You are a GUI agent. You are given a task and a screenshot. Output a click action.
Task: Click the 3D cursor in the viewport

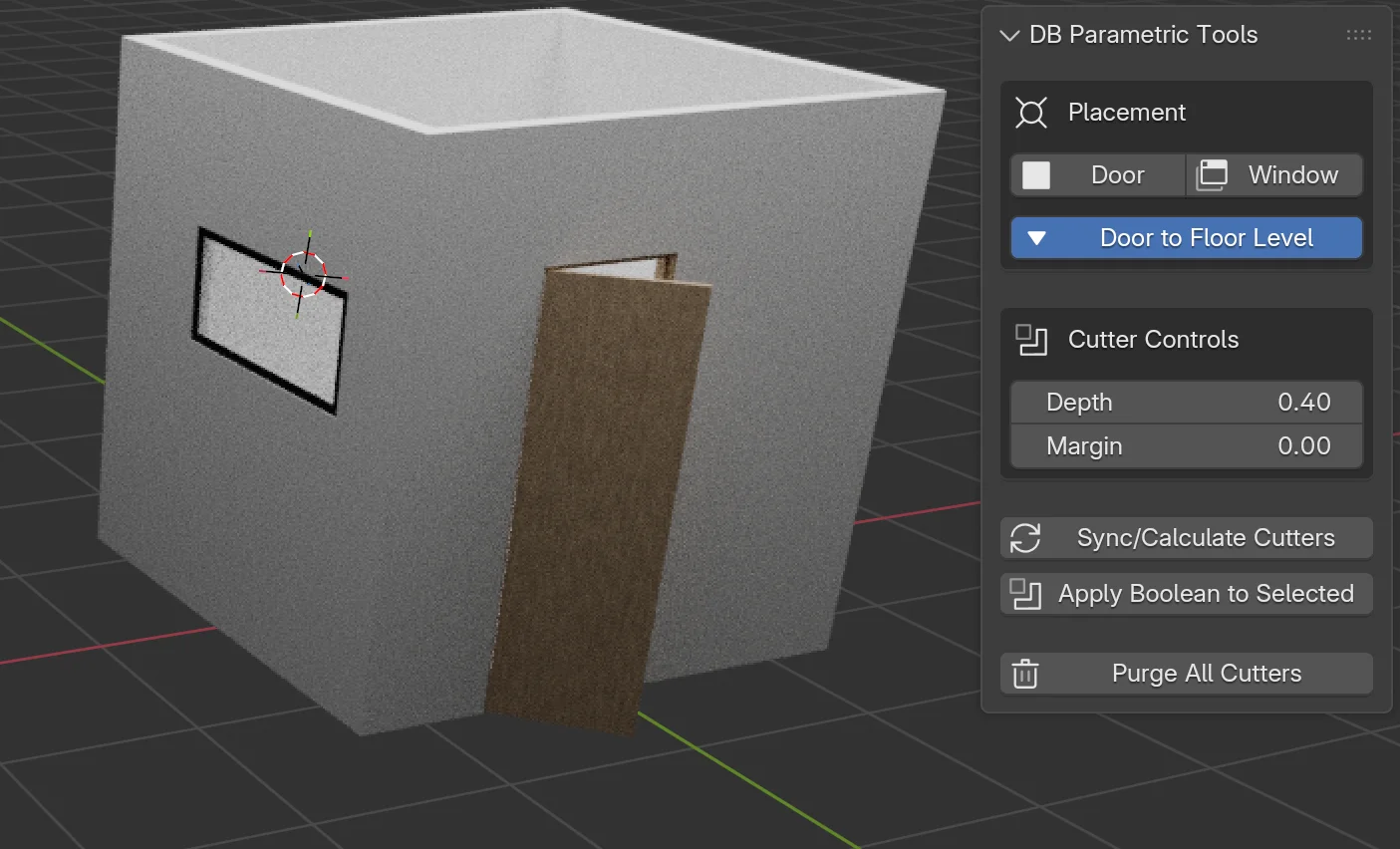[303, 274]
